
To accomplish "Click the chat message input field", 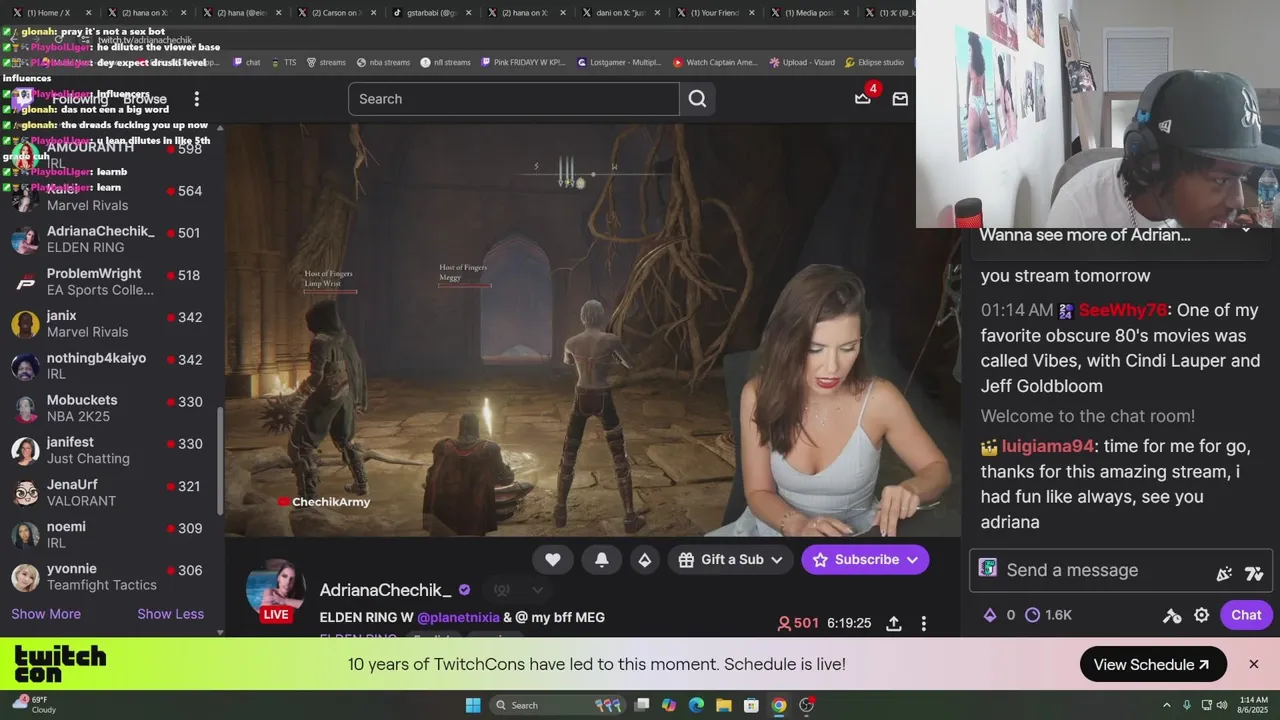I will pos(1120,570).
